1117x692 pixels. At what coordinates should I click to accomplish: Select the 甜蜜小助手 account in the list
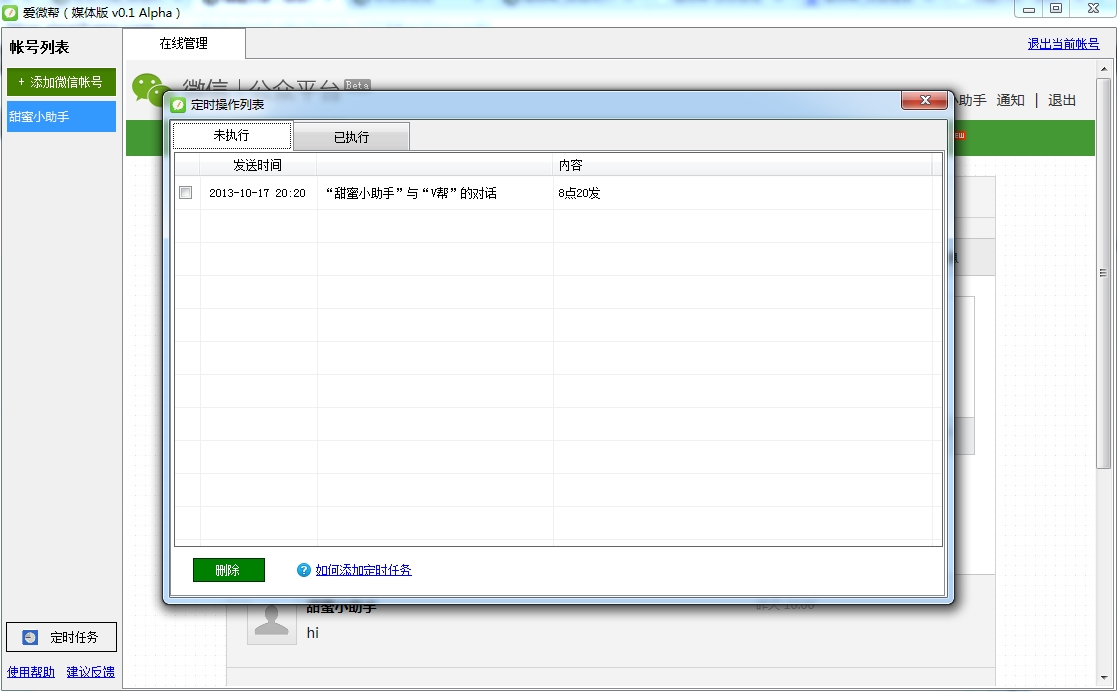point(61,116)
